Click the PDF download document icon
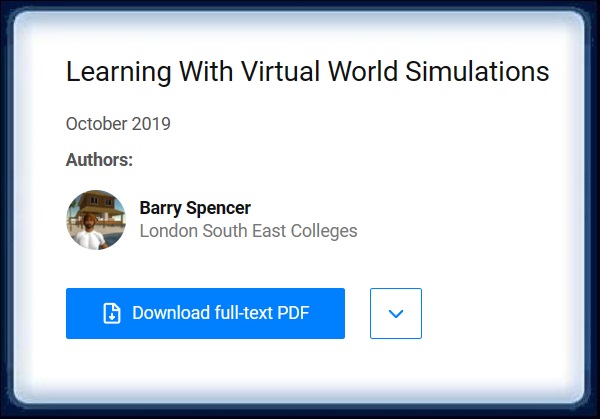This screenshot has width=600, height=419. tap(112, 313)
